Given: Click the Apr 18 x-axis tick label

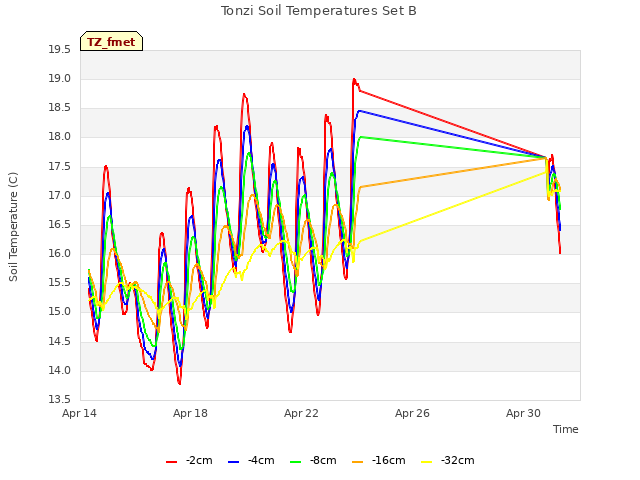Looking at the screenshot, I should pyautogui.click(x=190, y=413).
